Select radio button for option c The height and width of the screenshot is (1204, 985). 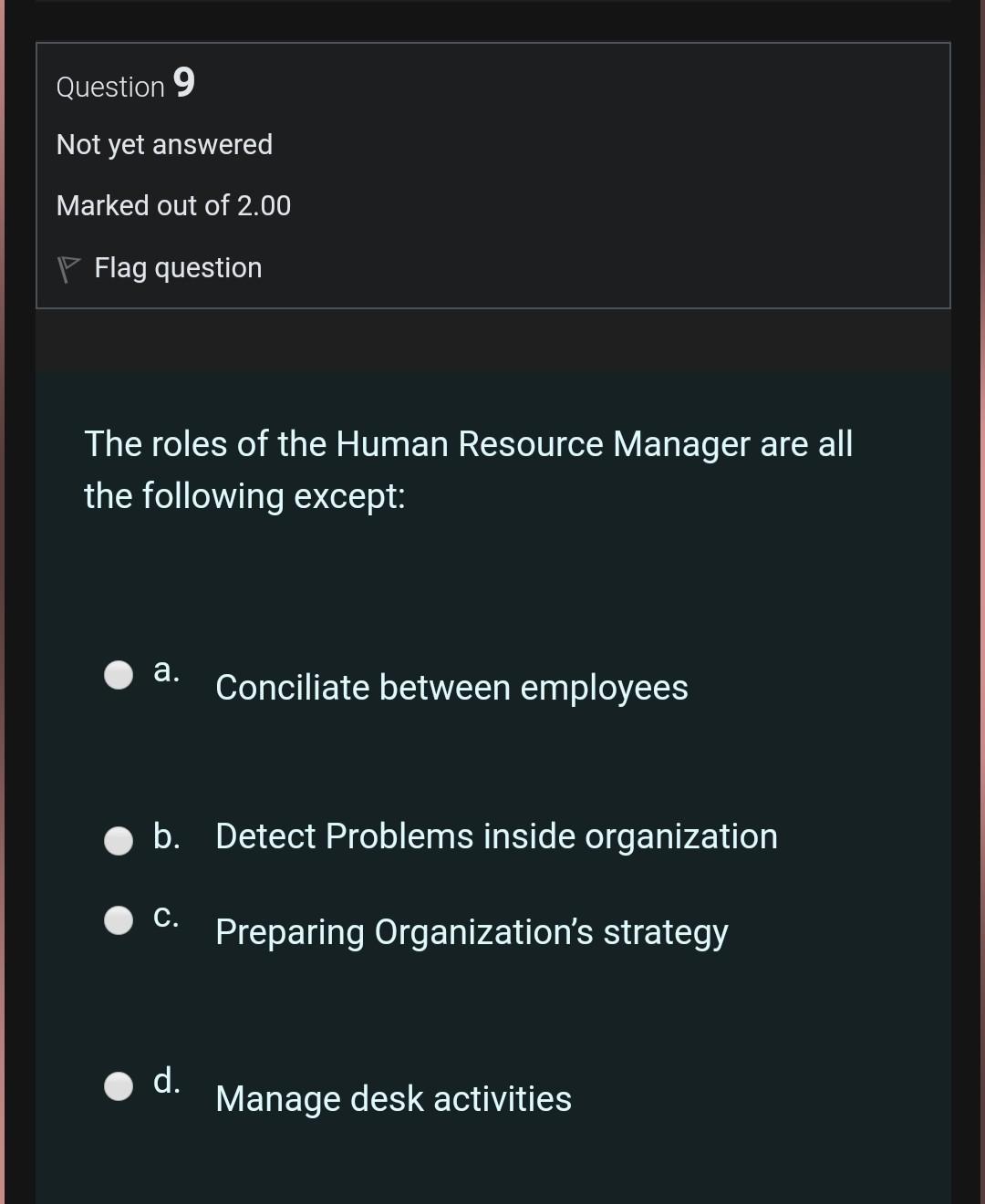coord(118,919)
